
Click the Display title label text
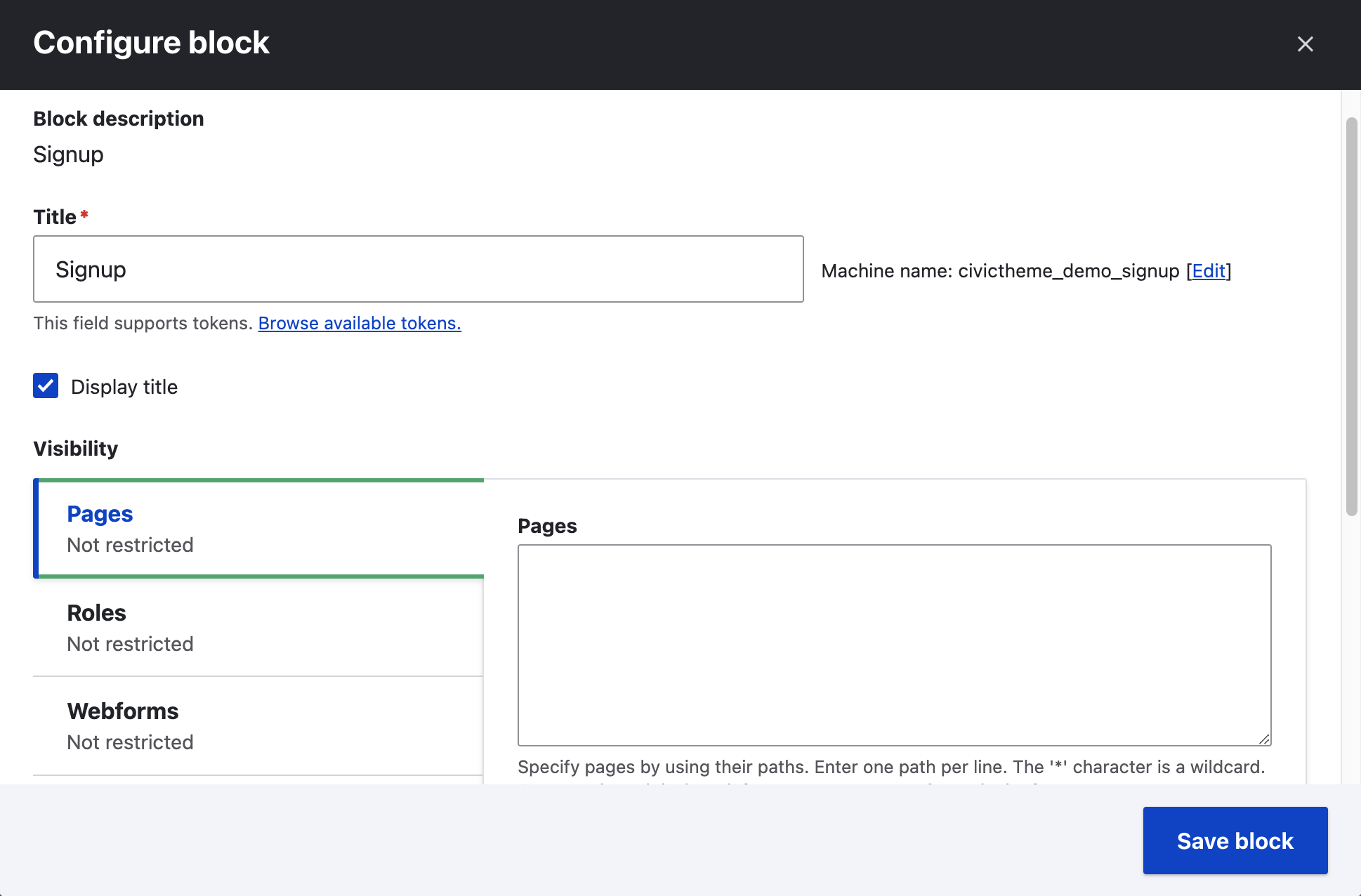[124, 387]
